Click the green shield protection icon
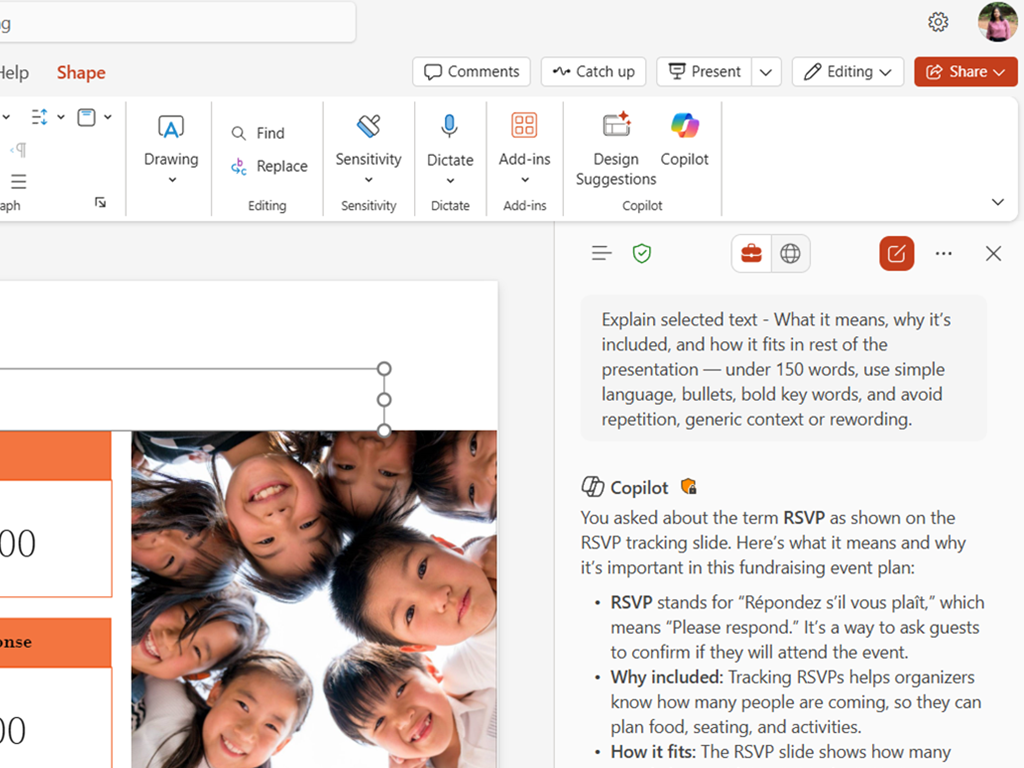Screen dimensions: 1024x768 642,253
